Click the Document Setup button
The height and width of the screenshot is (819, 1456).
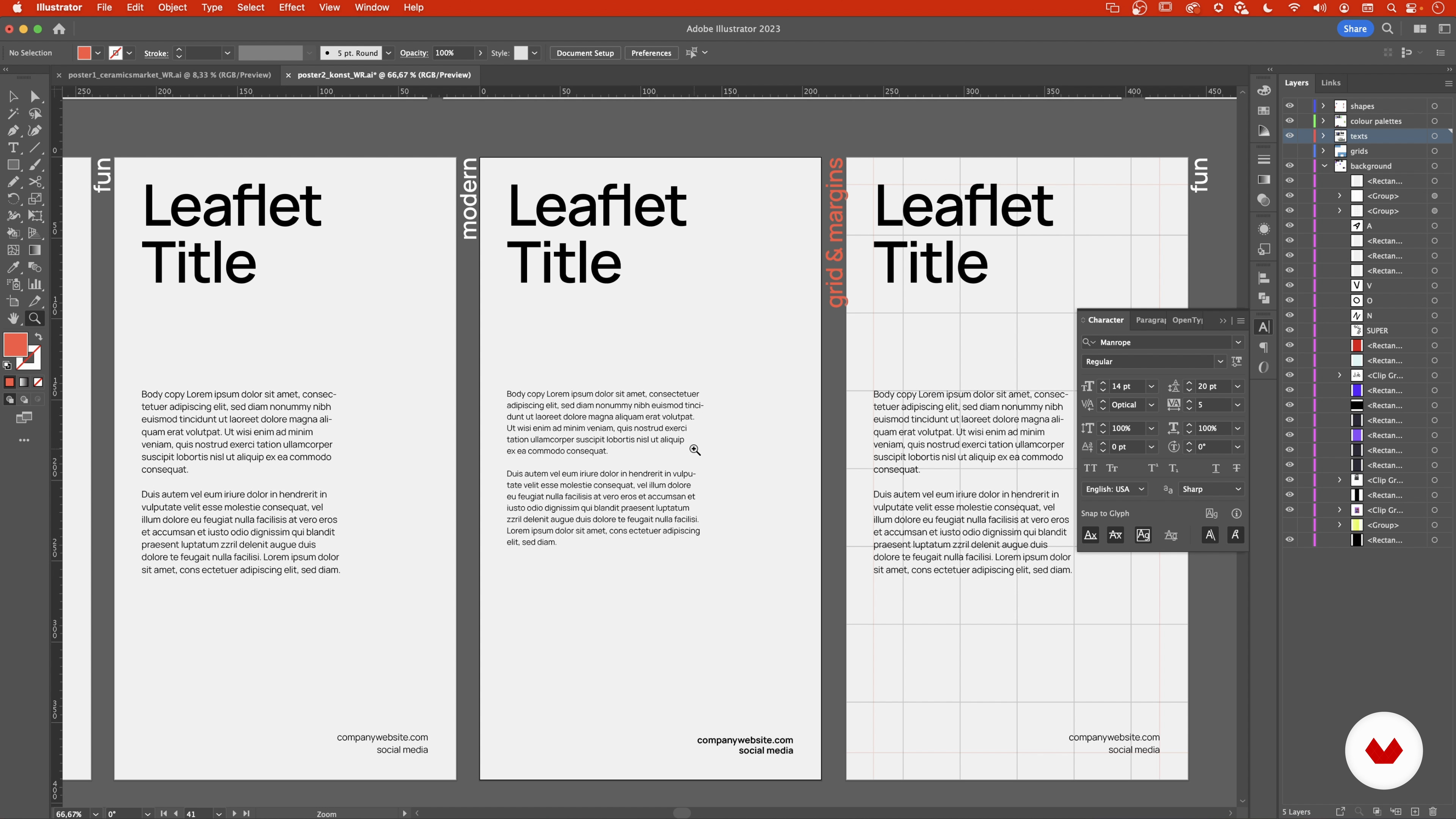(584, 53)
